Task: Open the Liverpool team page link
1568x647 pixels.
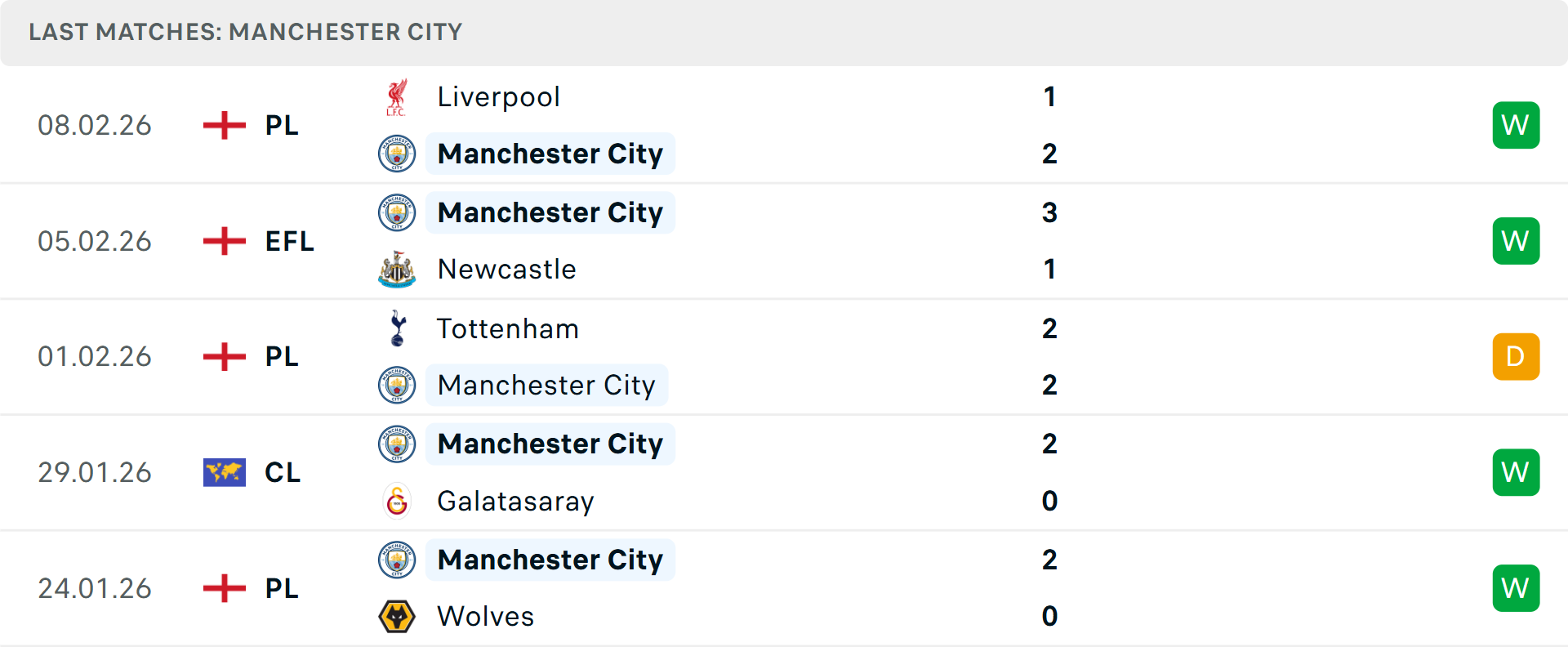Action: 499,96
